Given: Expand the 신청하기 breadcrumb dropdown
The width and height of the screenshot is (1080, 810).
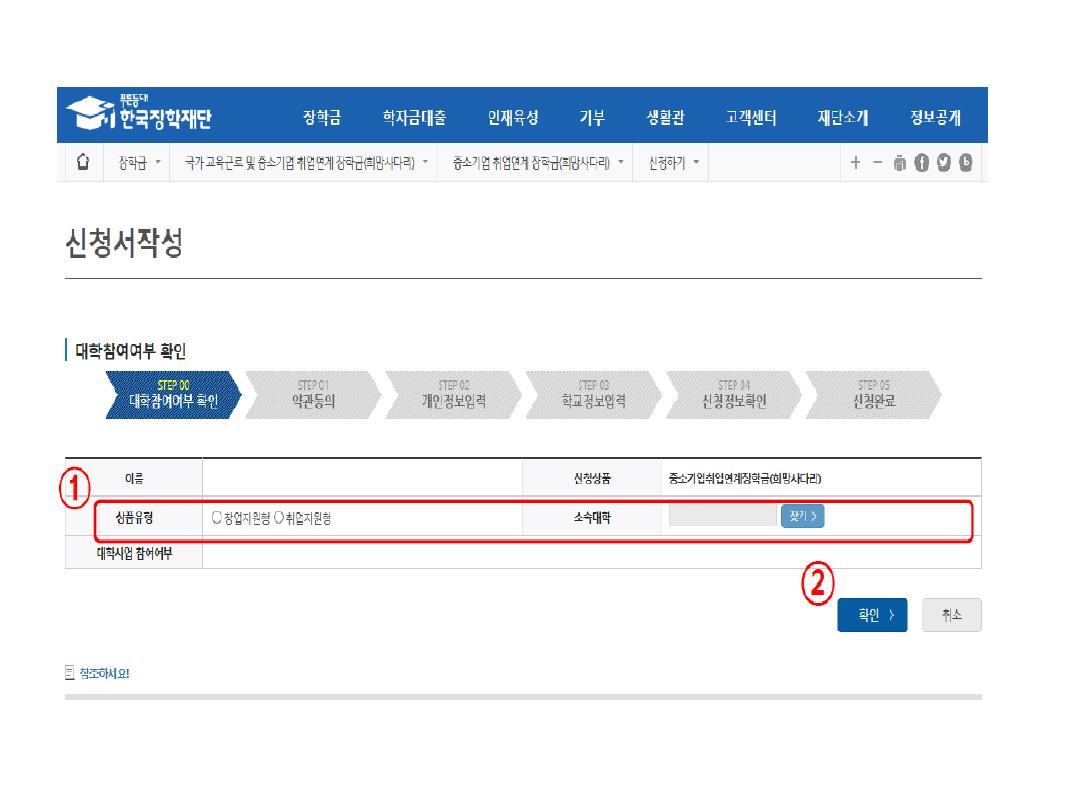Looking at the screenshot, I should click(673, 162).
